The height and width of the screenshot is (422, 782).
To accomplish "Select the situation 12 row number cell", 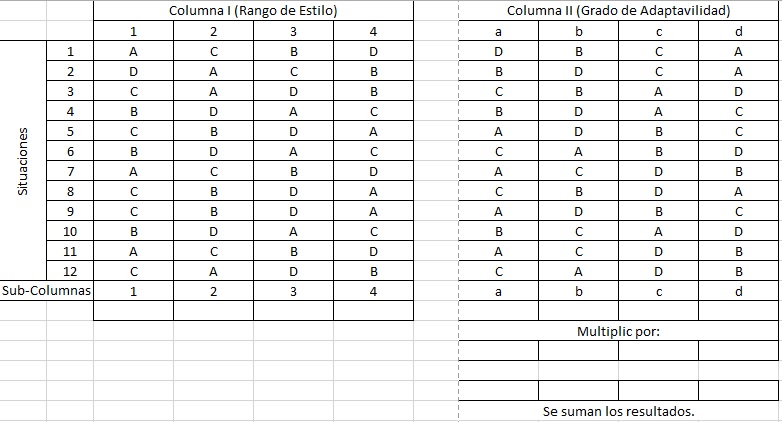I will pyautogui.click(x=70, y=271).
